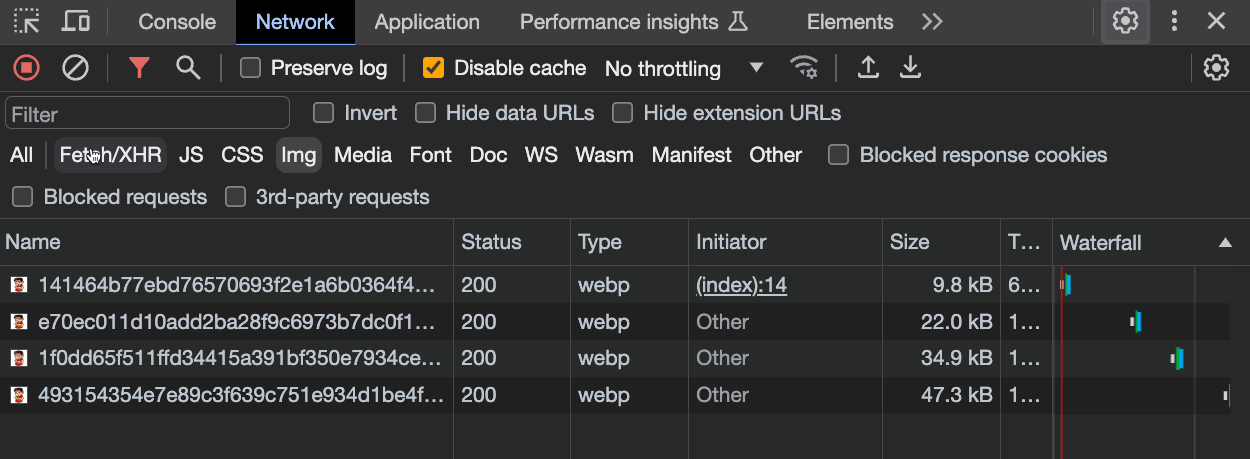Screen dimensions: 1250x459
Task: Open Network panel settings gear
Action: [x=1216, y=68]
